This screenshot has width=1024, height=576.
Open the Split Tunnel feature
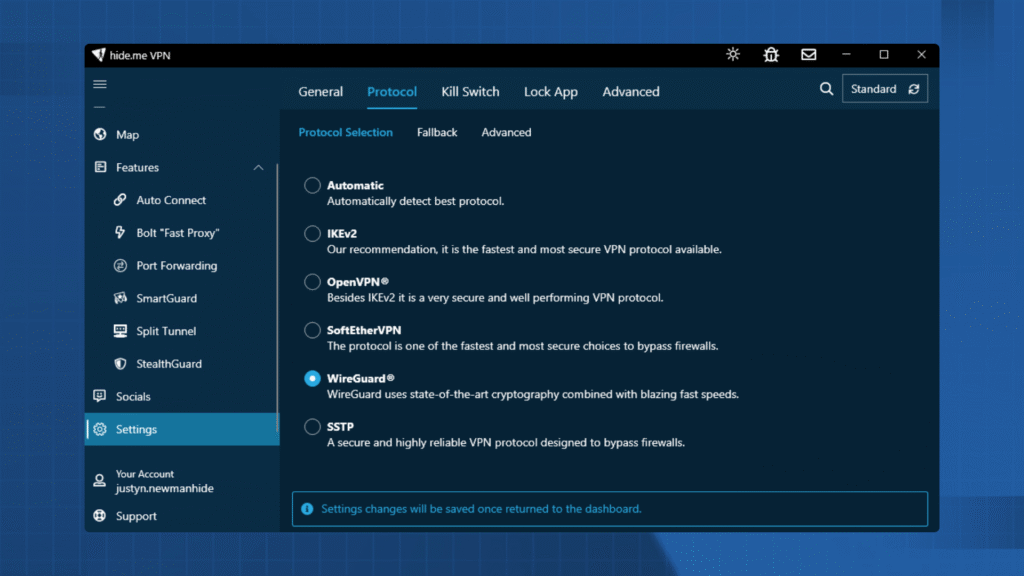(x=166, y=331)
